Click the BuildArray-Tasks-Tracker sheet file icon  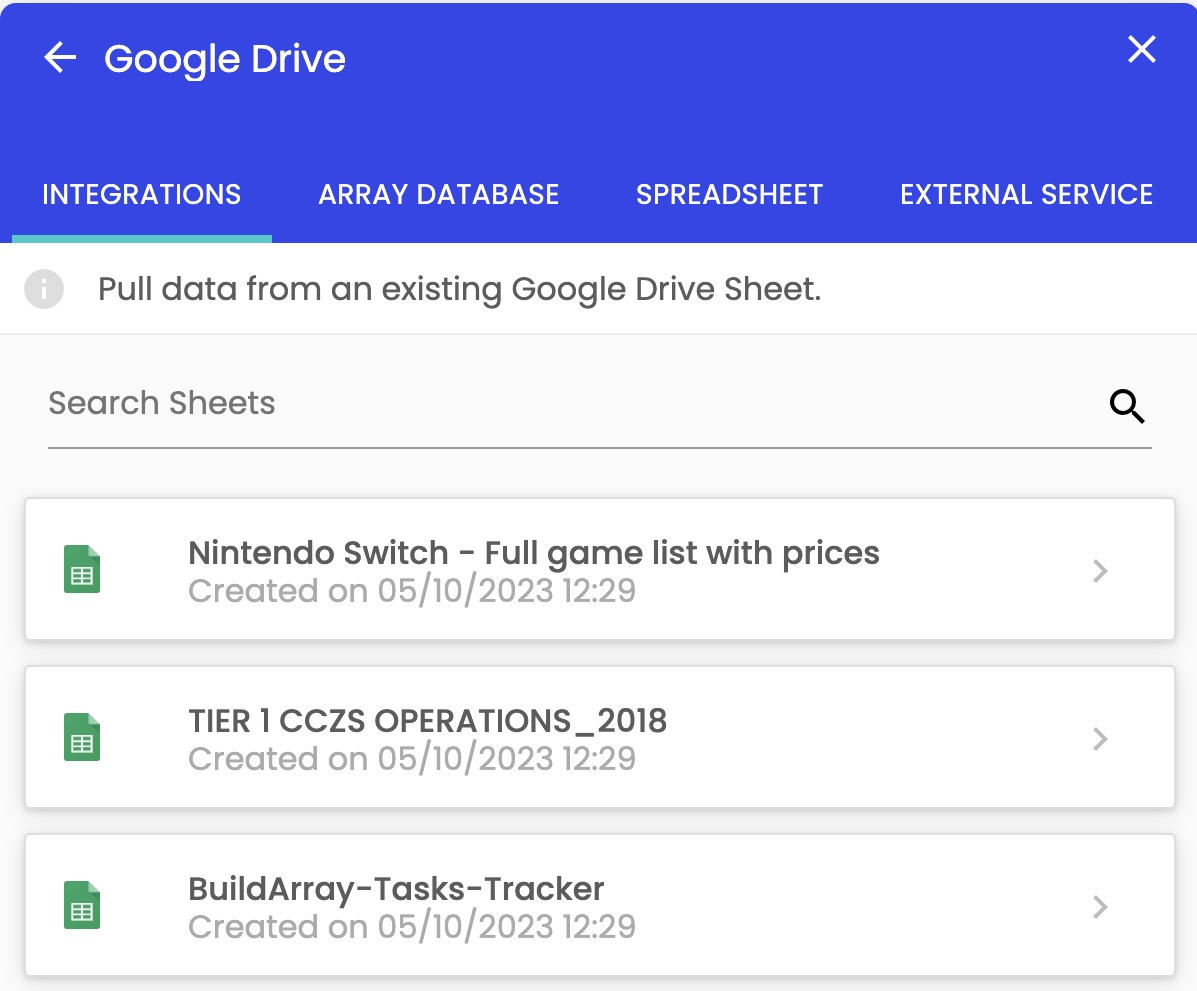pyautogui.click(x=82, y=905)
